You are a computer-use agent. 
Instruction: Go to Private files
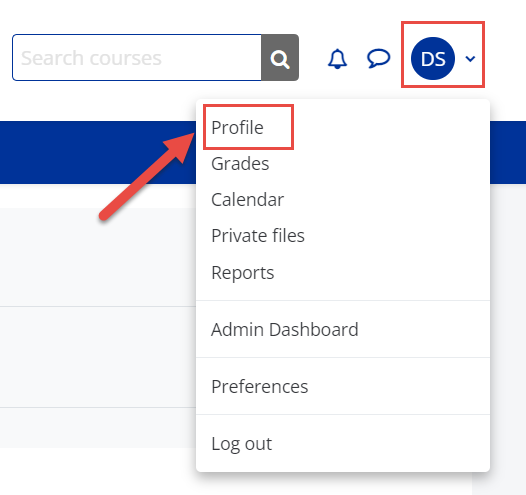tap(258, 235)
